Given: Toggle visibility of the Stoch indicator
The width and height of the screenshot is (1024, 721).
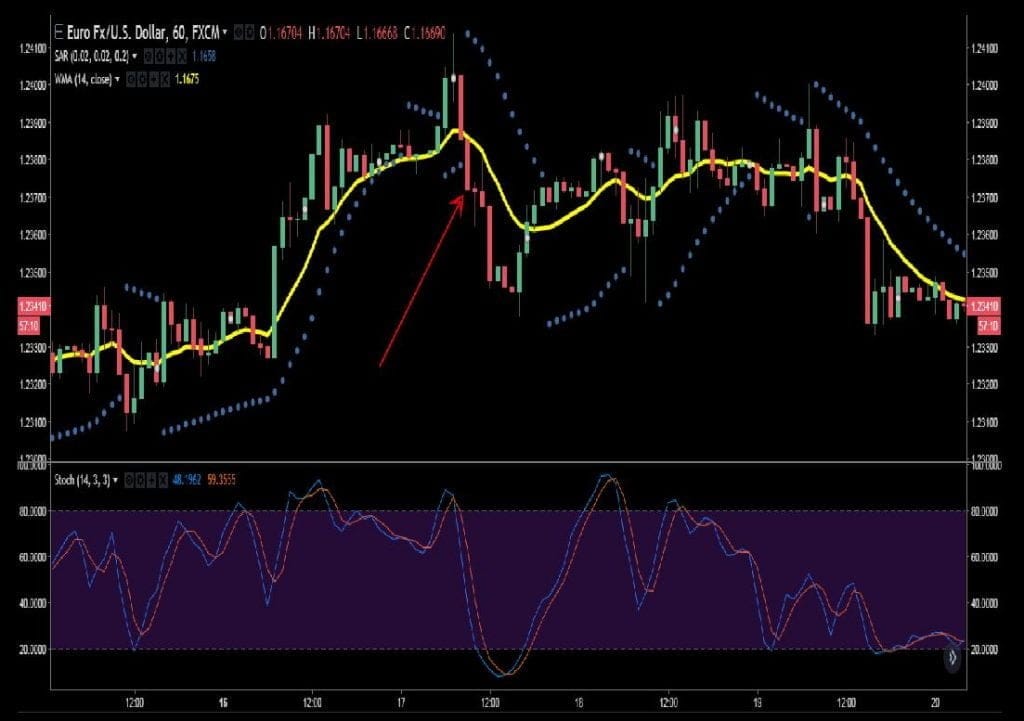Looking at the screenshot, I should point(129,480).
